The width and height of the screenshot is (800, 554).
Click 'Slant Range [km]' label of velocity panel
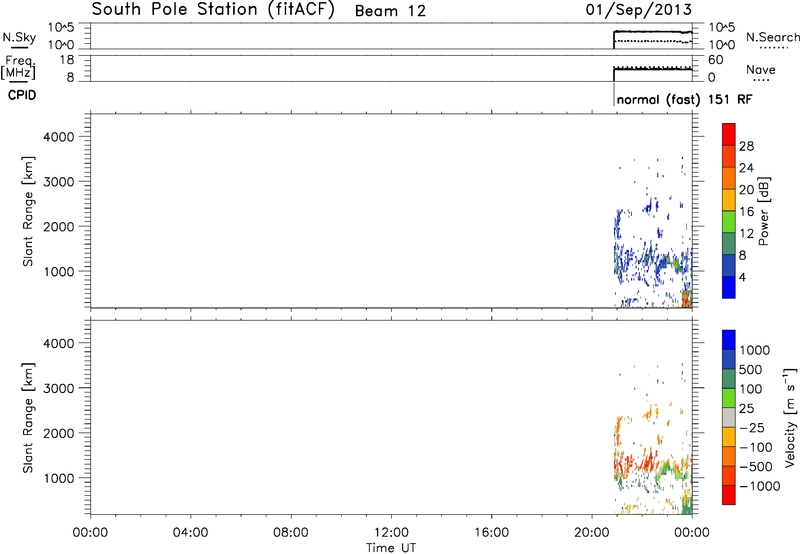click(28, 418)
